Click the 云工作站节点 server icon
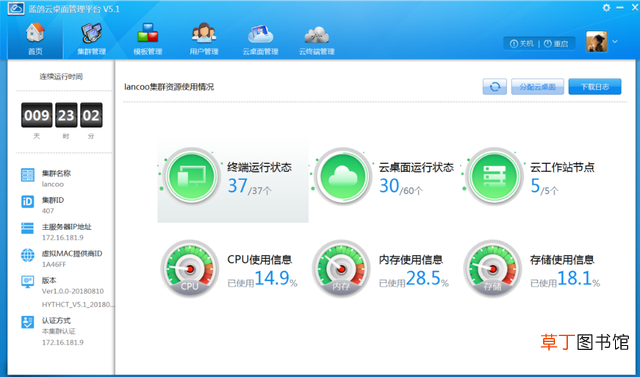The height and width of the screenshot is (377, 640). point(494,176)
